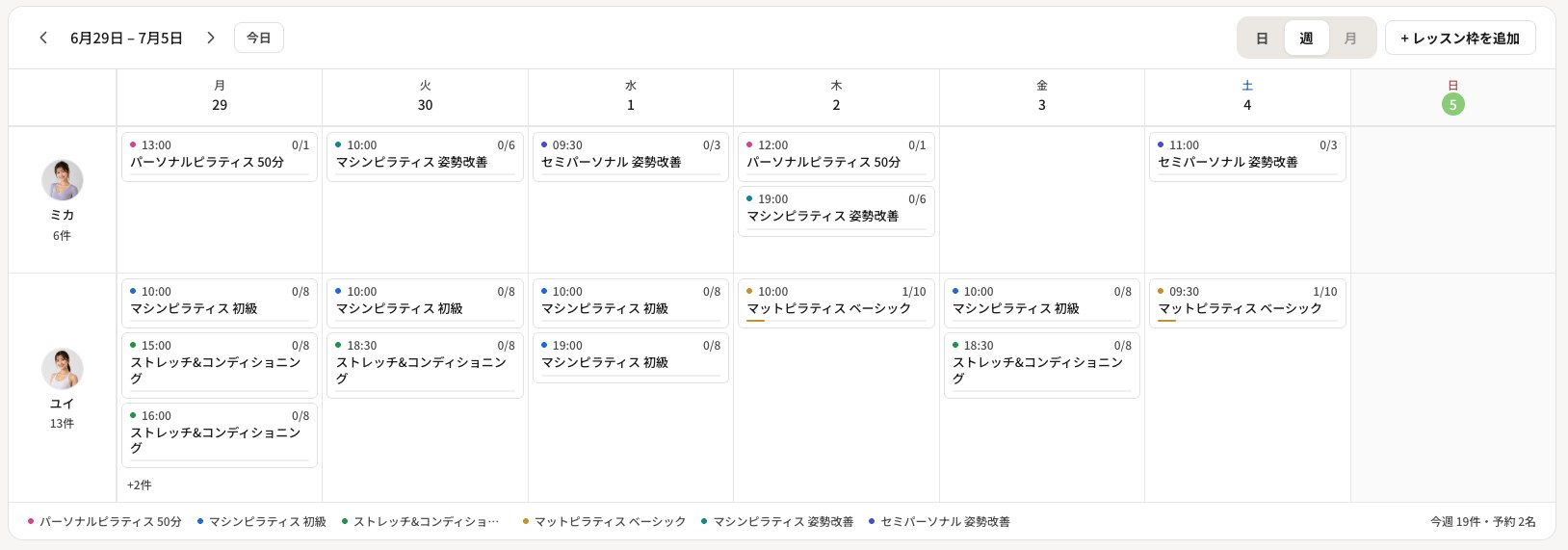Viewport: 1568px width, 550px height.
Task: Go to previous week with left chevron
Action: (43, 38)
